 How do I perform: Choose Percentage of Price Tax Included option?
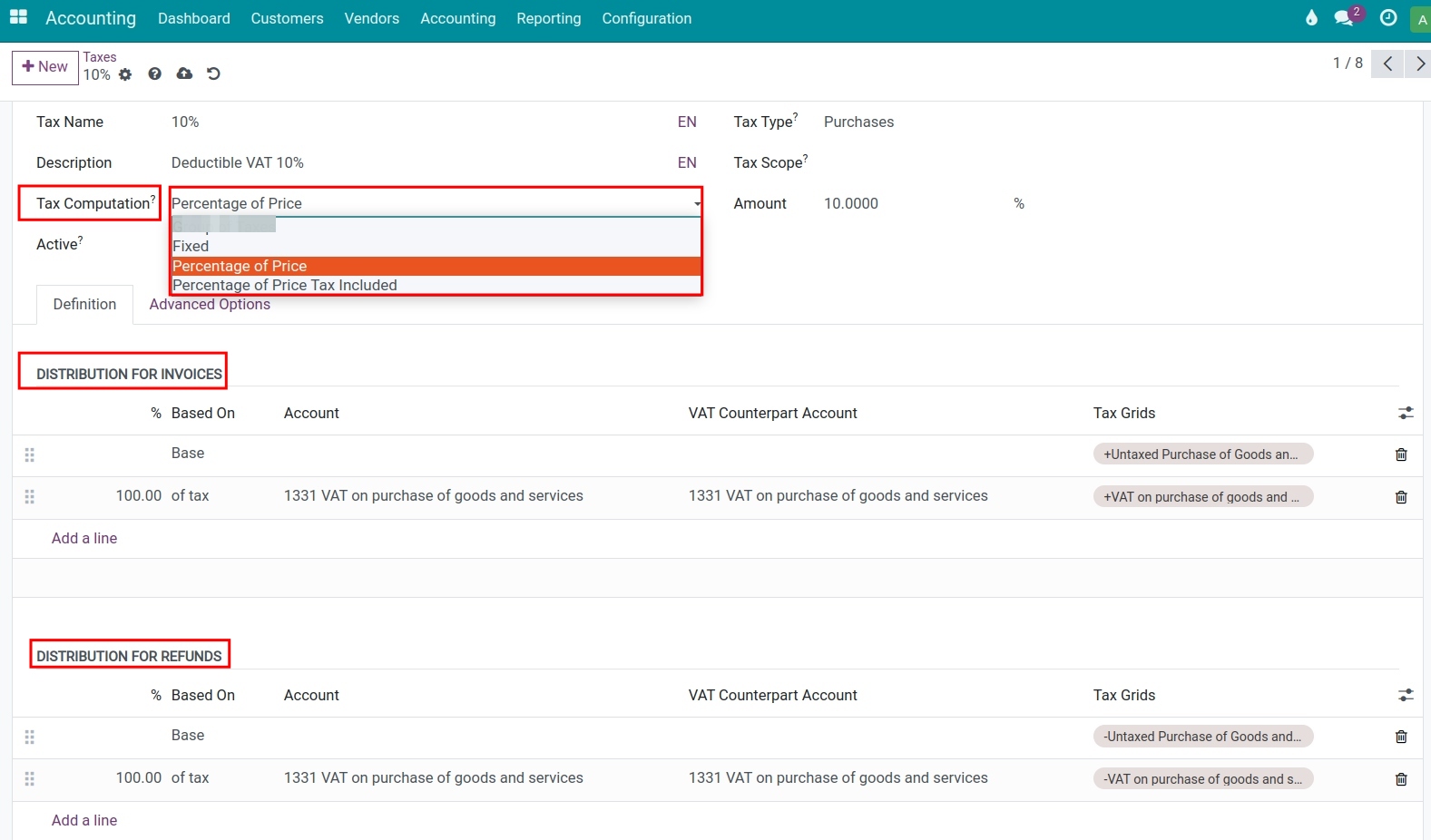285,285
